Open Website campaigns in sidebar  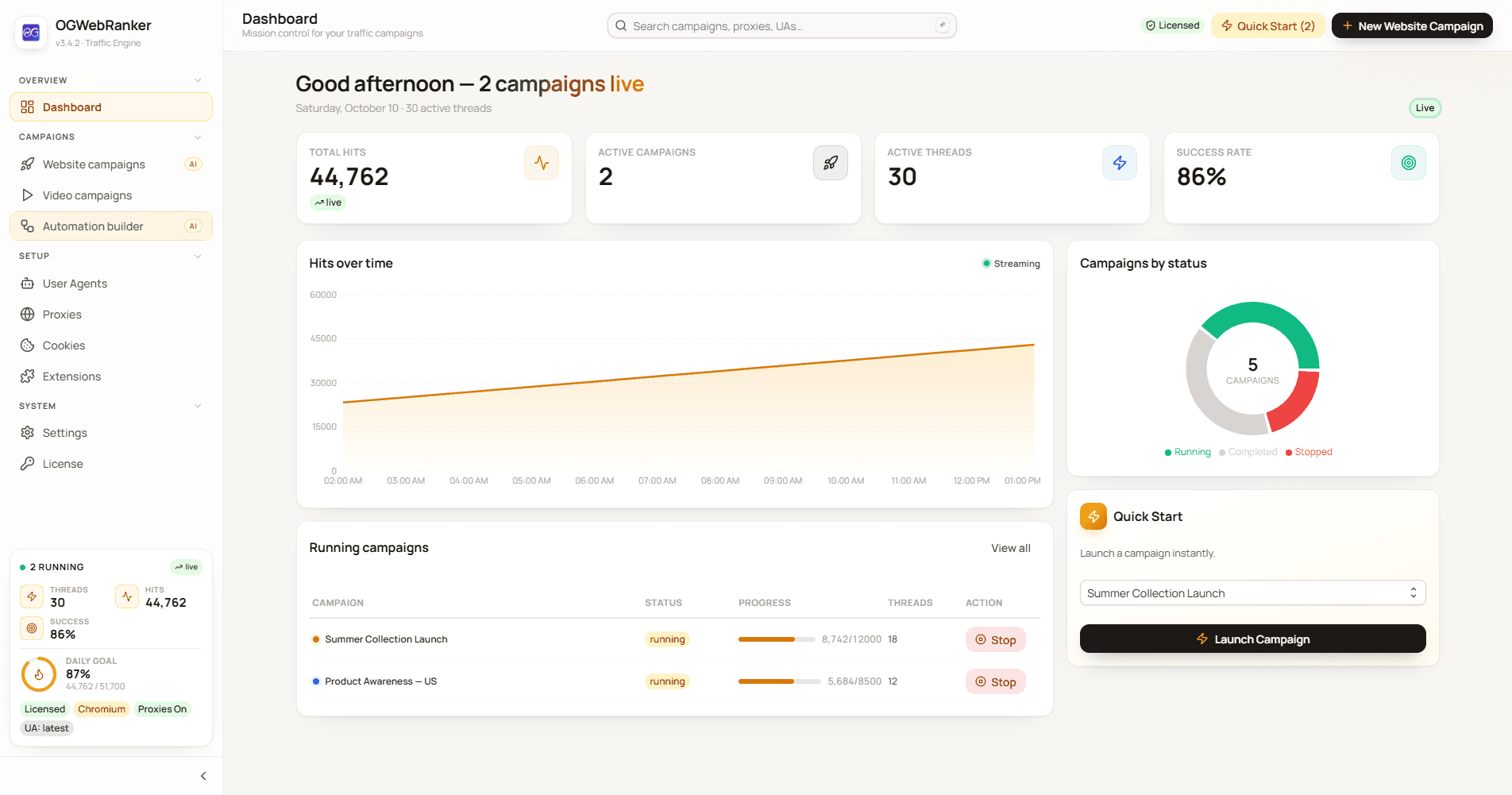pos(111,164)
